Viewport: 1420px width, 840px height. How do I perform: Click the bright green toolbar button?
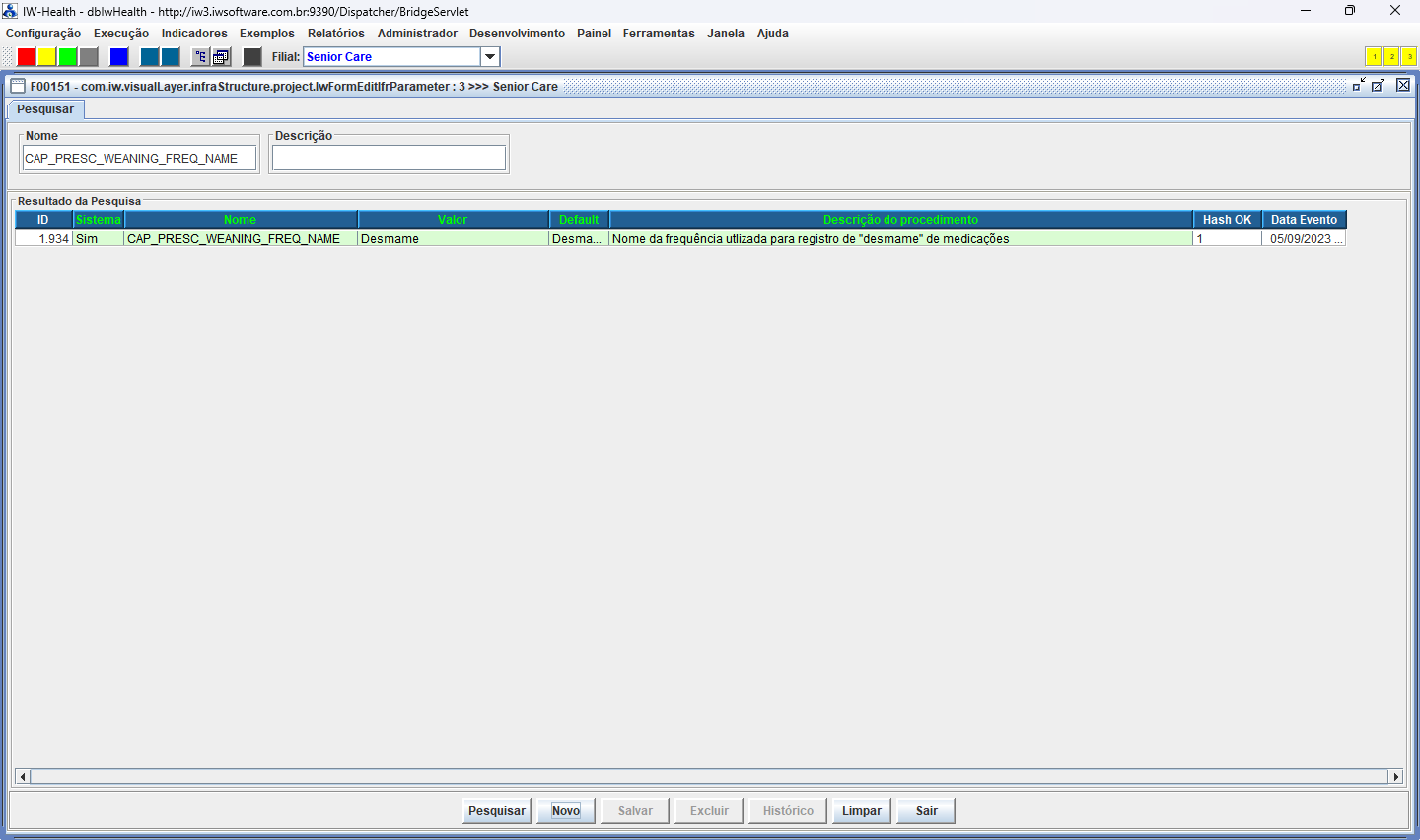pyautogui.click(x=68, y=57)
